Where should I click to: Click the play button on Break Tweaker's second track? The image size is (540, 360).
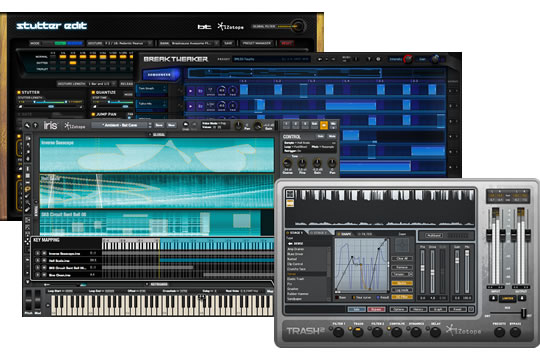click(x=190, y=106)
